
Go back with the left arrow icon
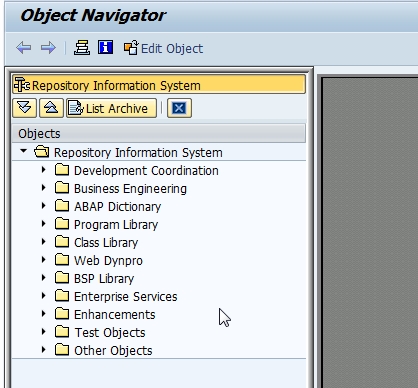point(23,48)
